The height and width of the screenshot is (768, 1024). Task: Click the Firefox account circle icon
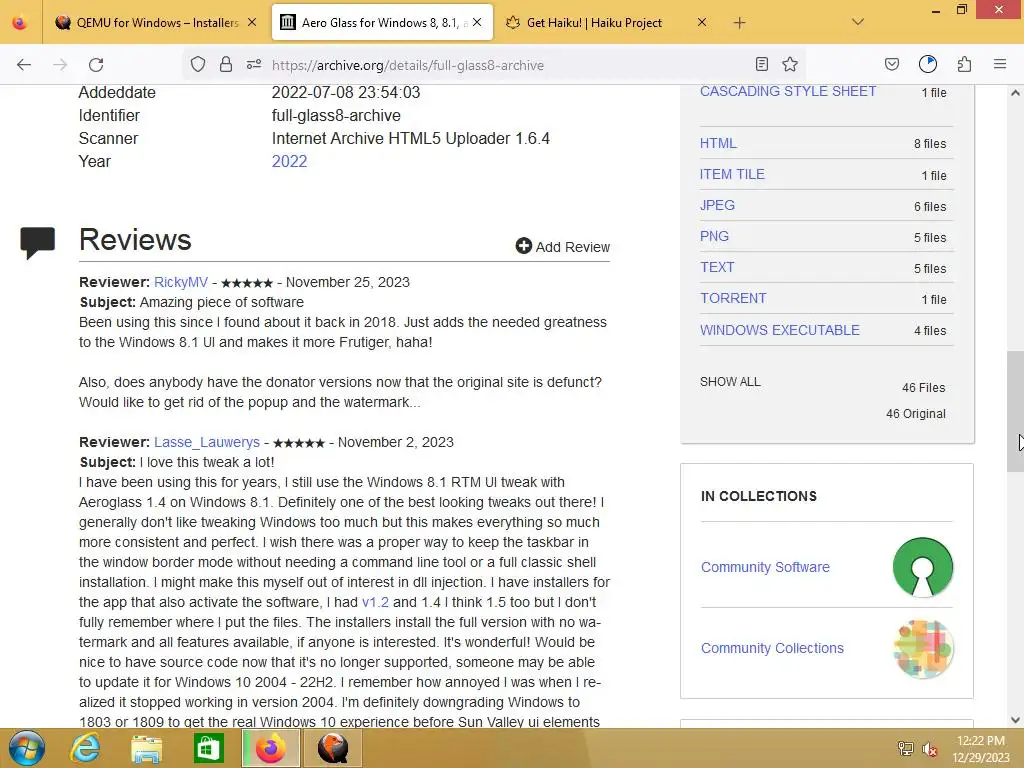click(928, 64)
